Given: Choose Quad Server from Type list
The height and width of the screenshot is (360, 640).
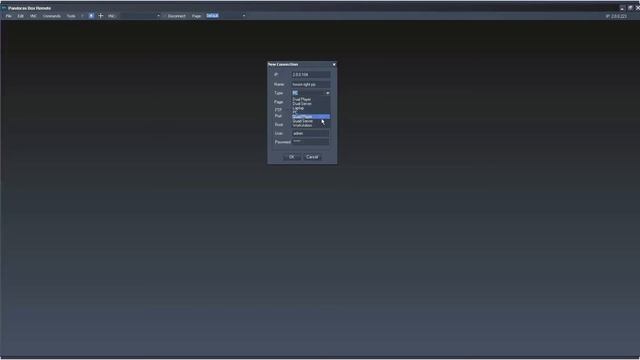Looking at the screenshot, I should (x=311, y=121).
